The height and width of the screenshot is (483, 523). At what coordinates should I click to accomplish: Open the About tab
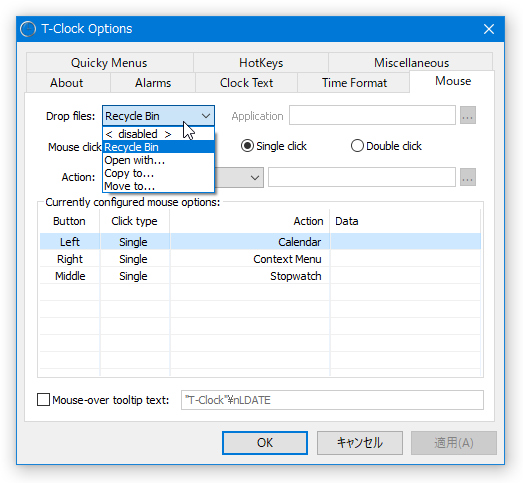(x=67, y=83)
